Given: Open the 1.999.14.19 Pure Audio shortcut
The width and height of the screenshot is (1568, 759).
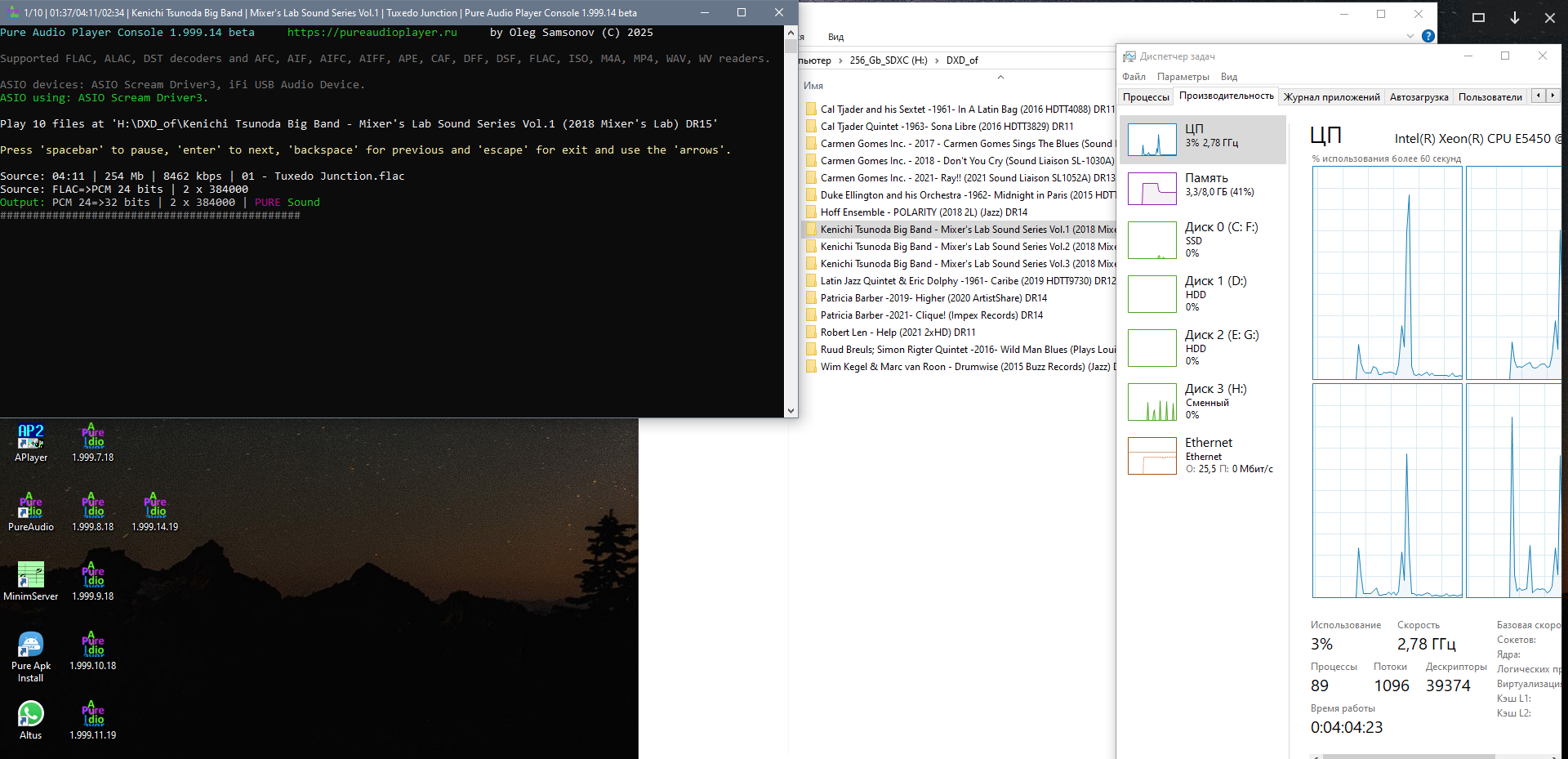Looking at the screenshot, I should point(155,511).
